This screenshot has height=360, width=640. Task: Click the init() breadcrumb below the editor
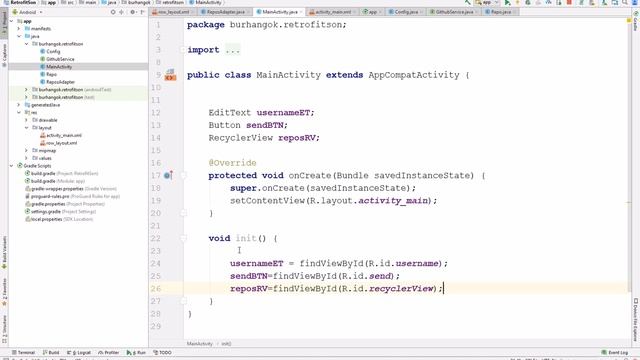[226, 344]
